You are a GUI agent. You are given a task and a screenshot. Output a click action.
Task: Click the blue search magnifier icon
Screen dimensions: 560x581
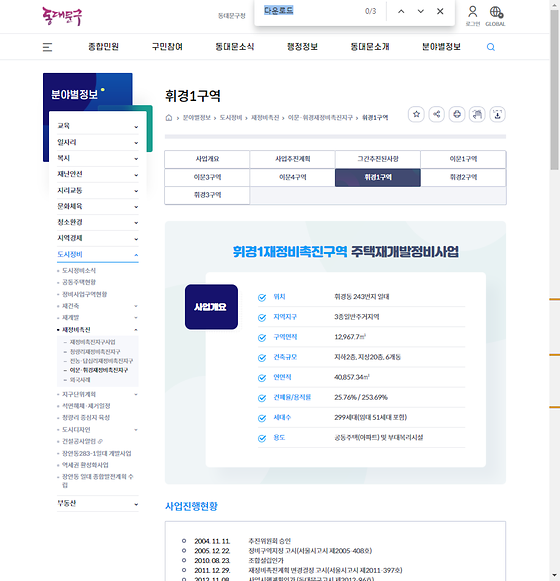click(491, 47)
